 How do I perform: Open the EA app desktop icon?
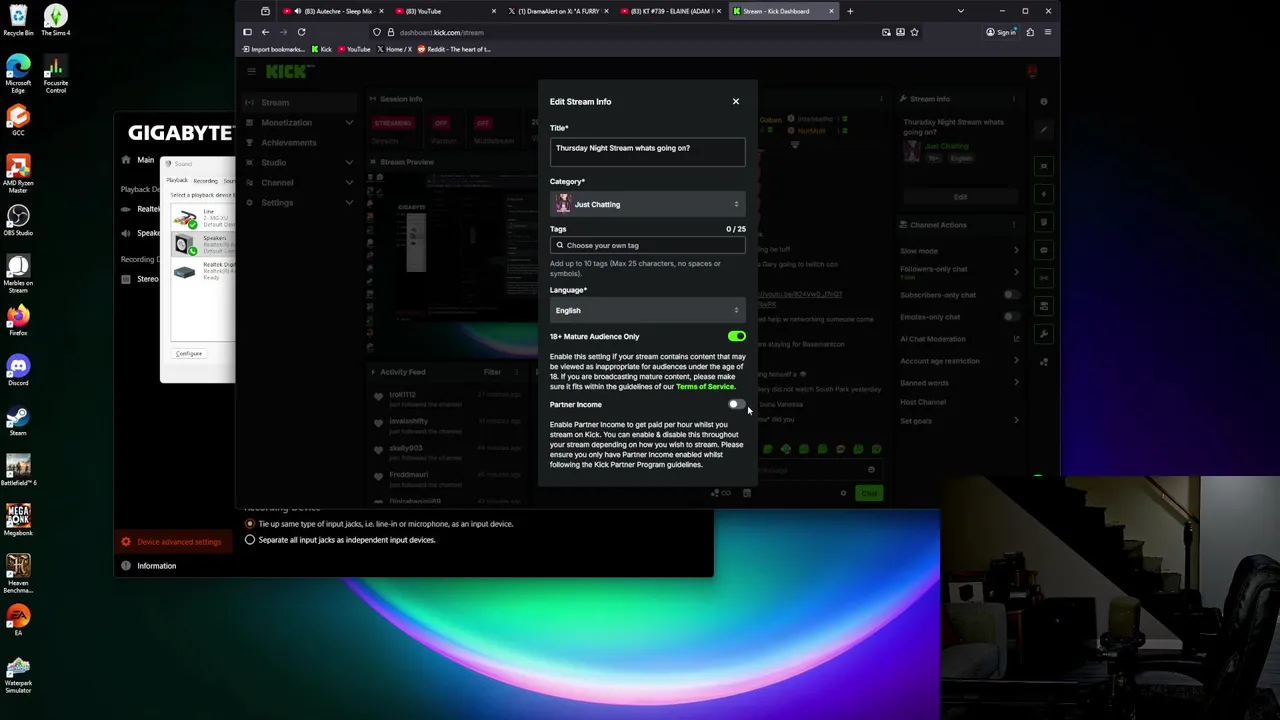click(x=18, y=620)
